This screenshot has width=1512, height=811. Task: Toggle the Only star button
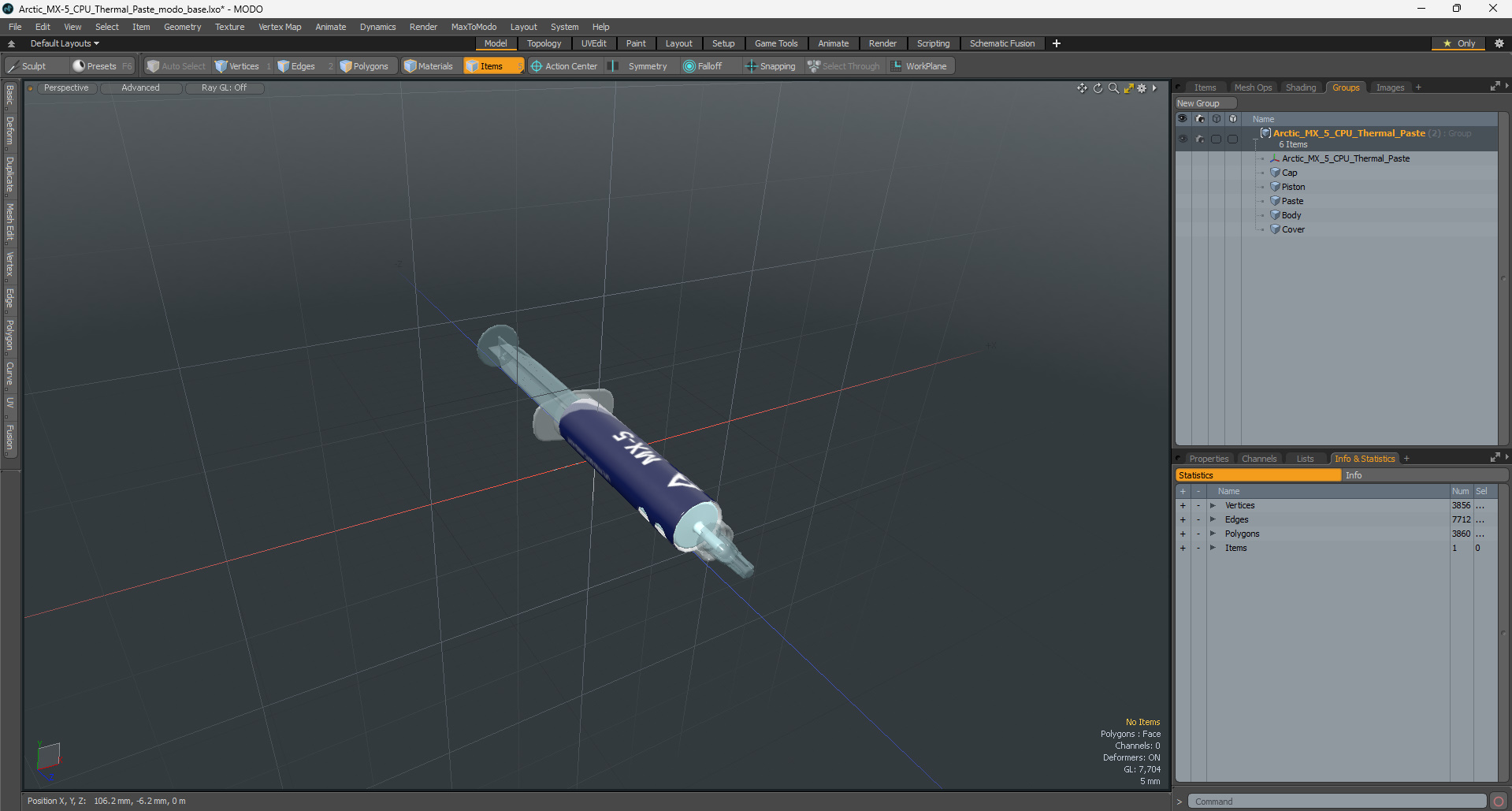(x=1458, y=43)
